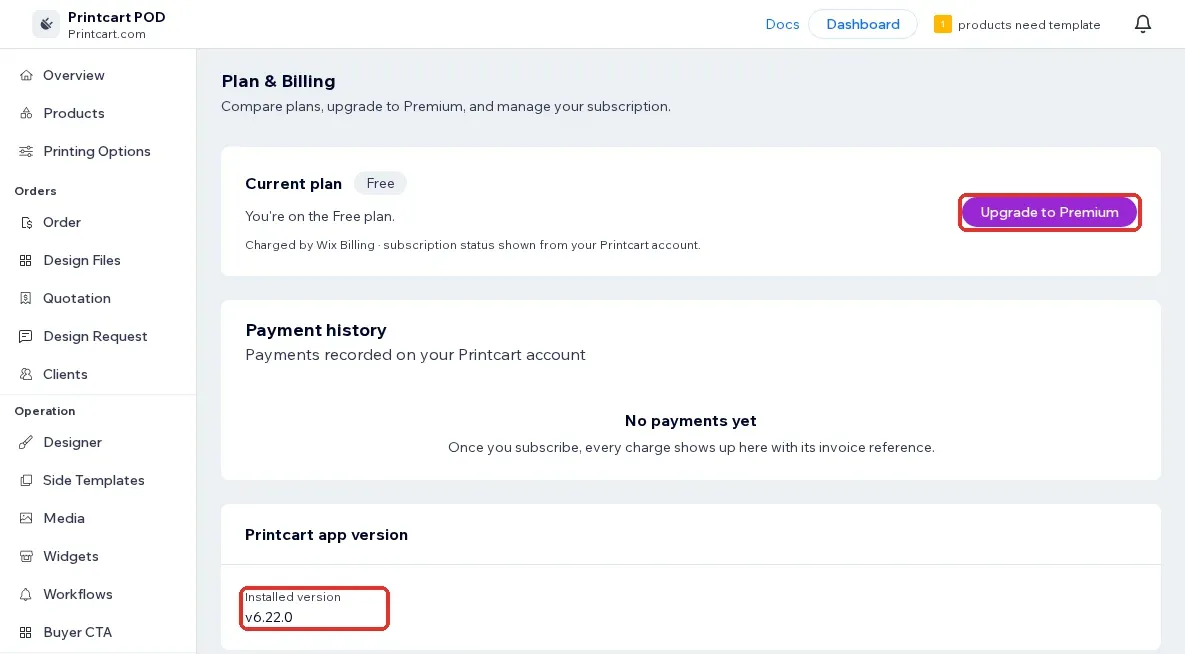This screenshot has width=1185, height=654.
Task: Open Printing Options section
Action: tap(97, 151)
